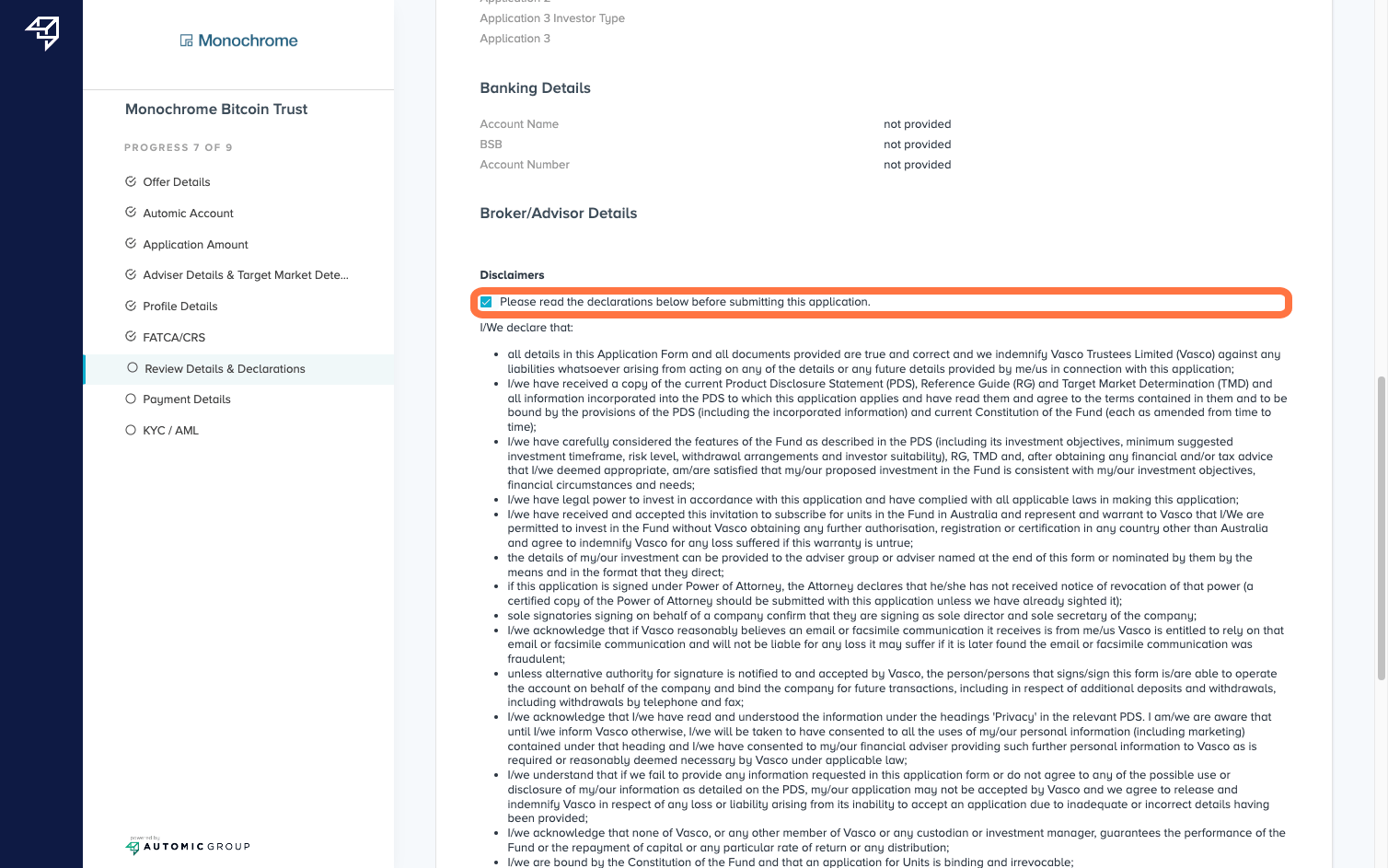Click the Broker/Advisor Details heading

tap(558, 214)
